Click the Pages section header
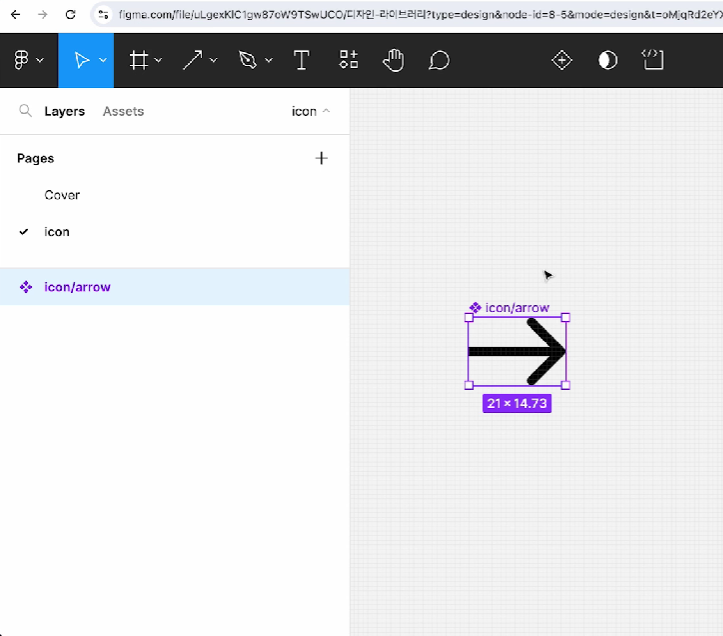 coord(36,158)
